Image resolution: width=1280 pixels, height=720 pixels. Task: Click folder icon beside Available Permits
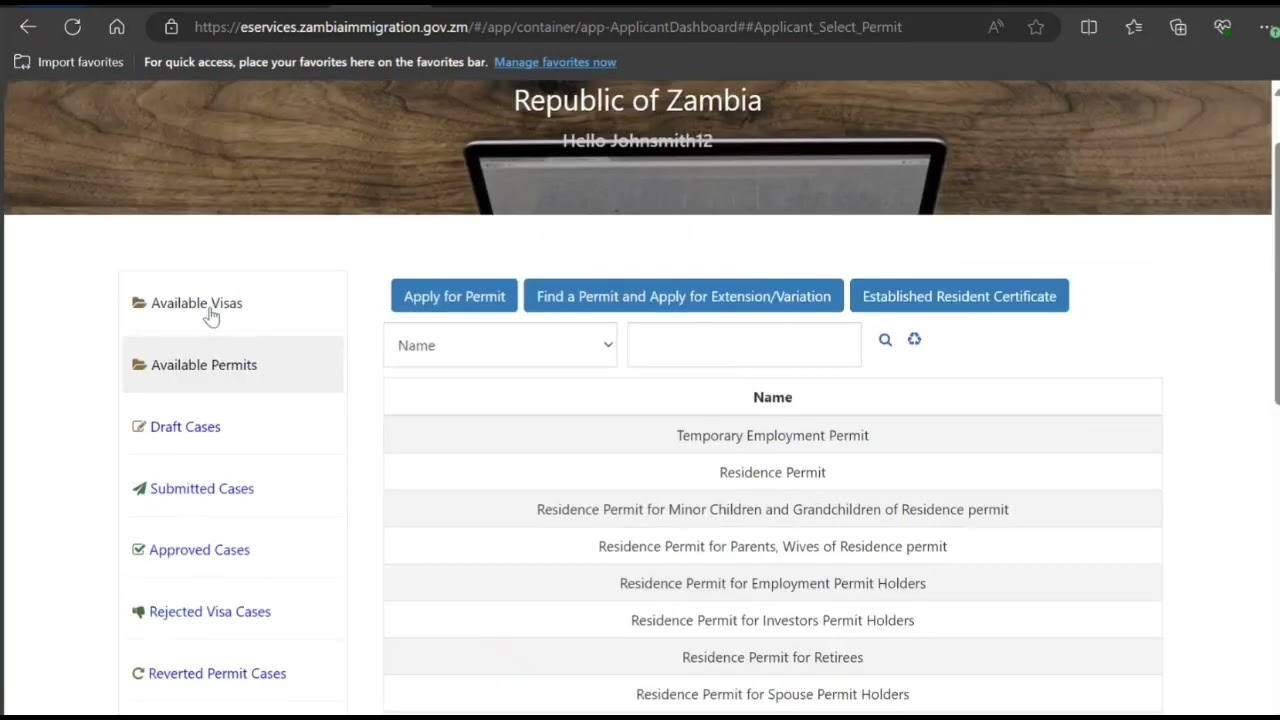(139, 365)
